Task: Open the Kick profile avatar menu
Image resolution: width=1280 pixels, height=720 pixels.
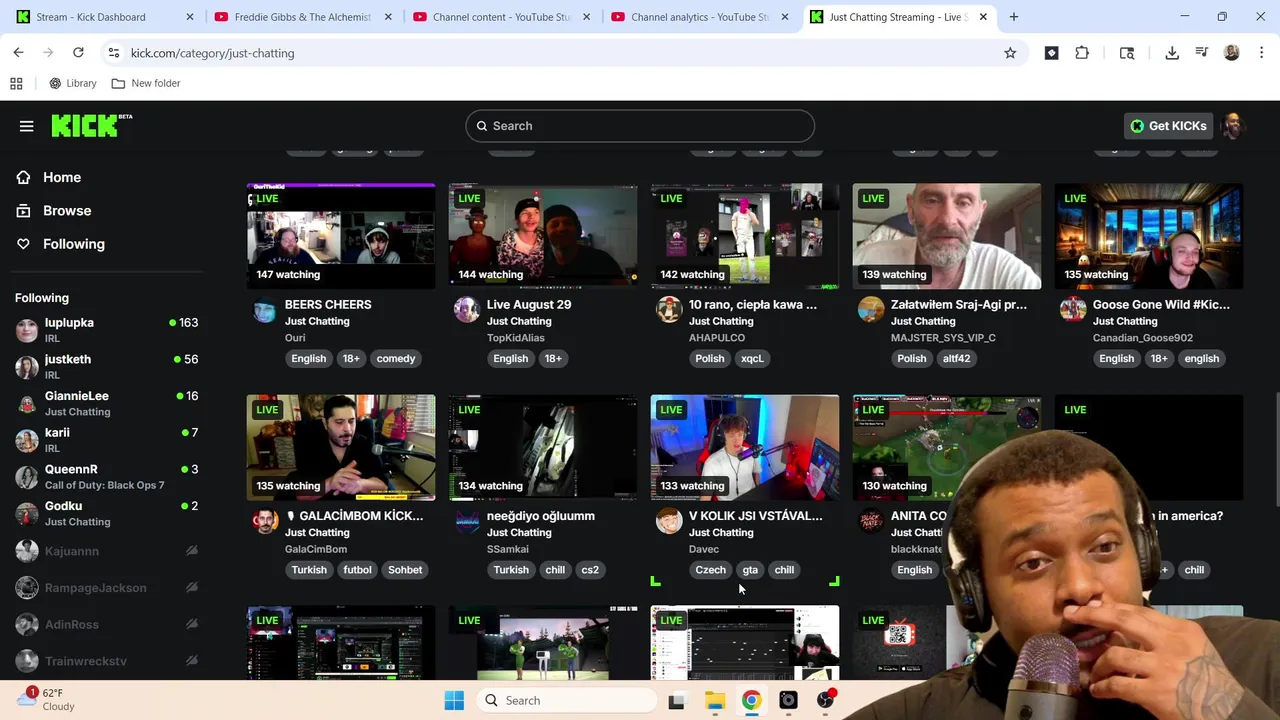Action: click(x=1233, y=126)
